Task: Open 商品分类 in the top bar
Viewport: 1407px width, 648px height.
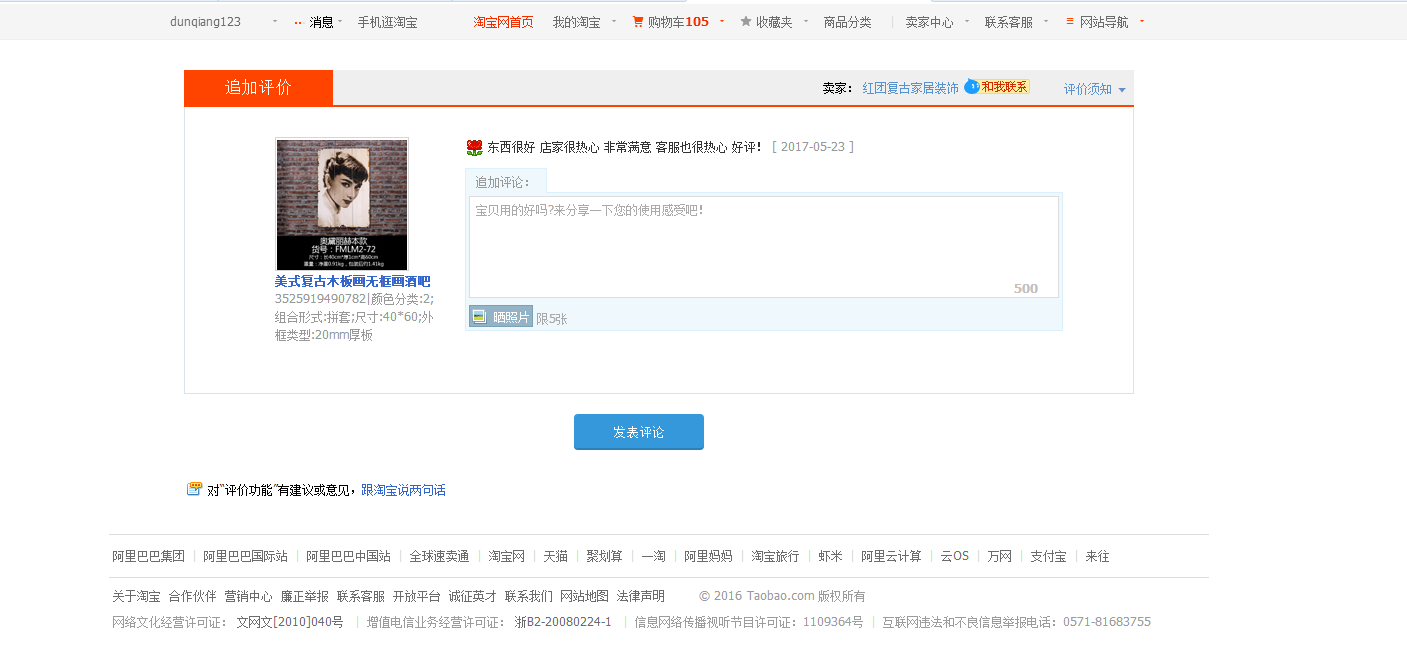Action: tap(847, 22)
